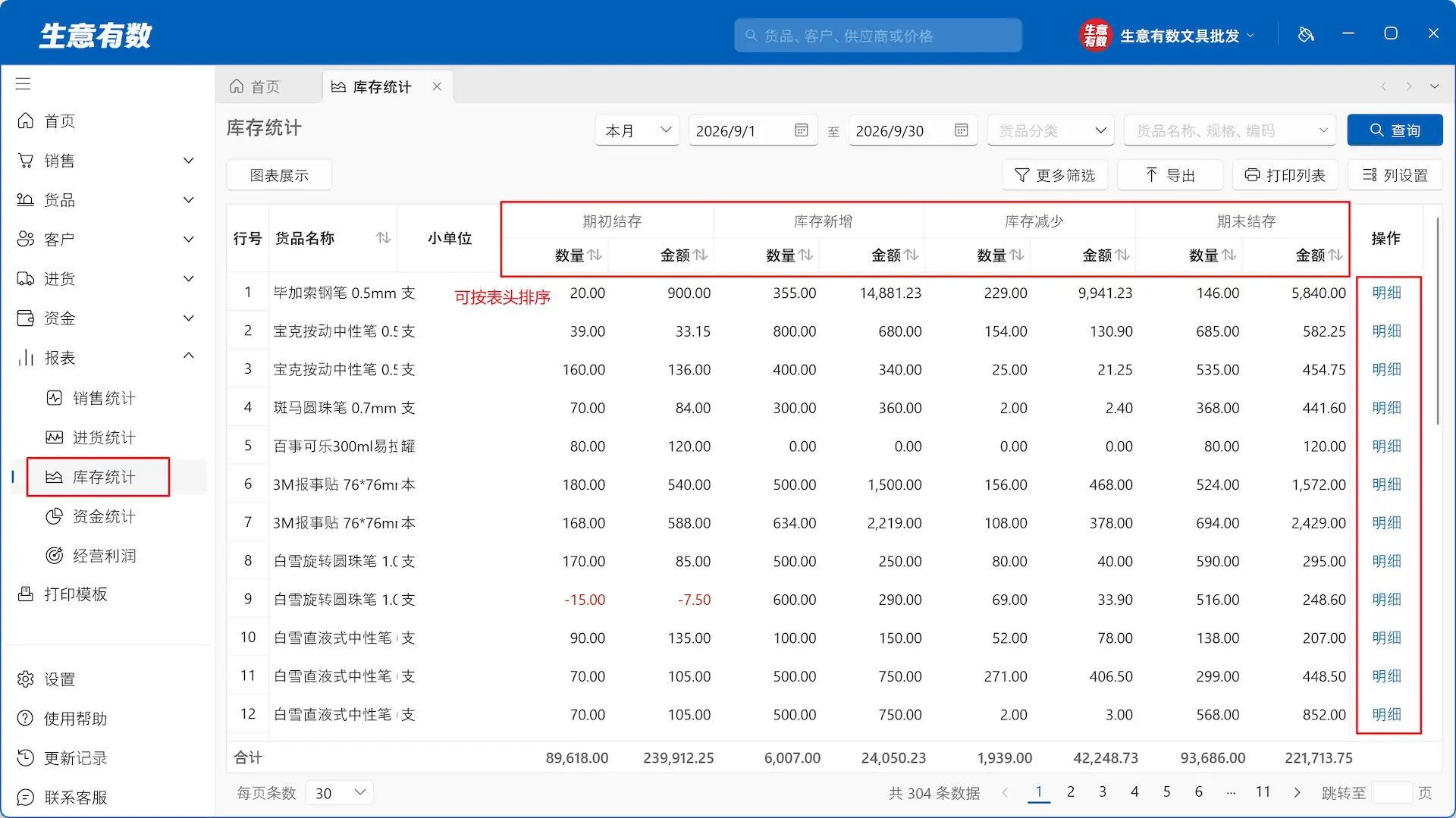Click the 打印列表 button

click(x=1285, y=175)
